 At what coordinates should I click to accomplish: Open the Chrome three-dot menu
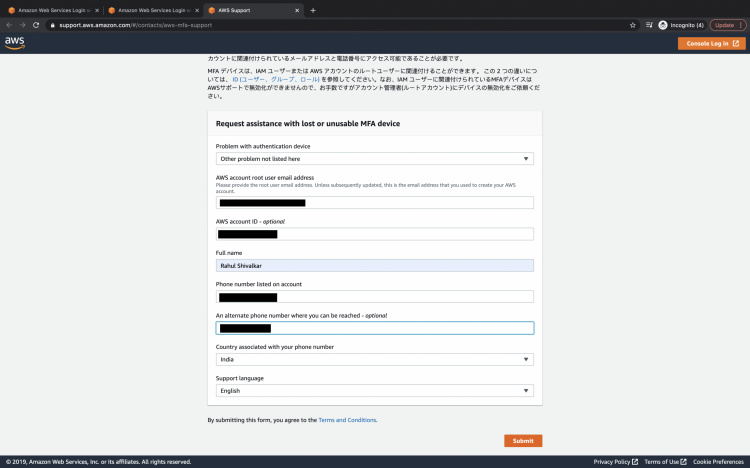(x=743, y=25)
